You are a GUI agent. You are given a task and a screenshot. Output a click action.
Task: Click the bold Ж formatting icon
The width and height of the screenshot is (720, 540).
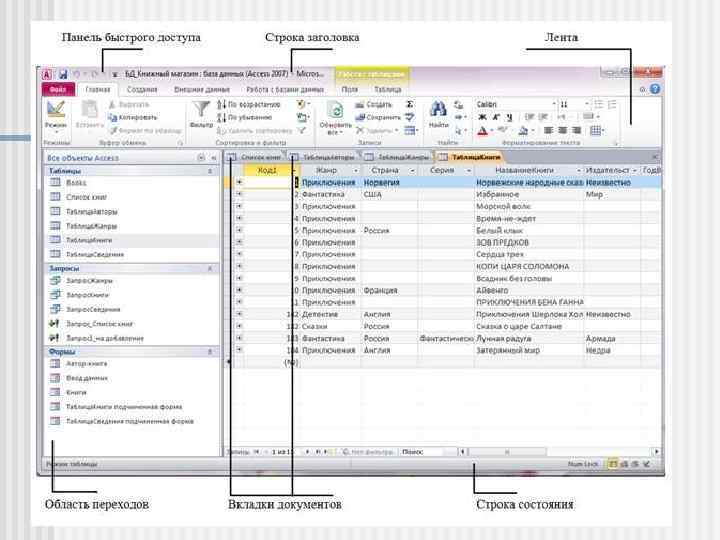pos(482,118)
